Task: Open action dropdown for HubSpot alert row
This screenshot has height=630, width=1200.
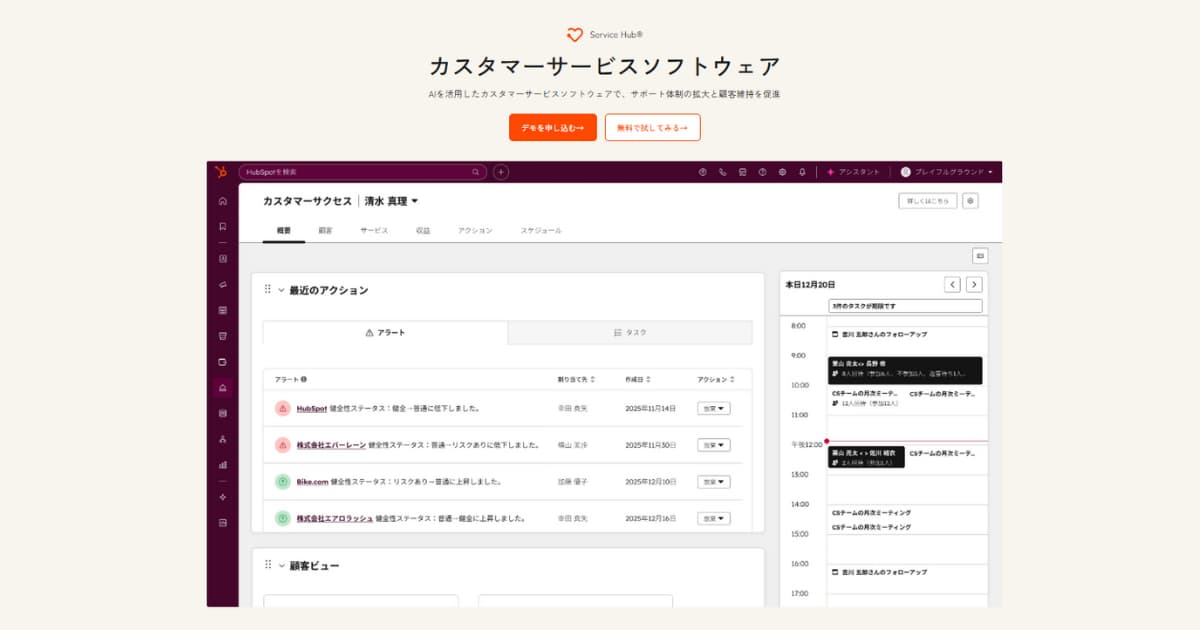Action: (713, 408)
